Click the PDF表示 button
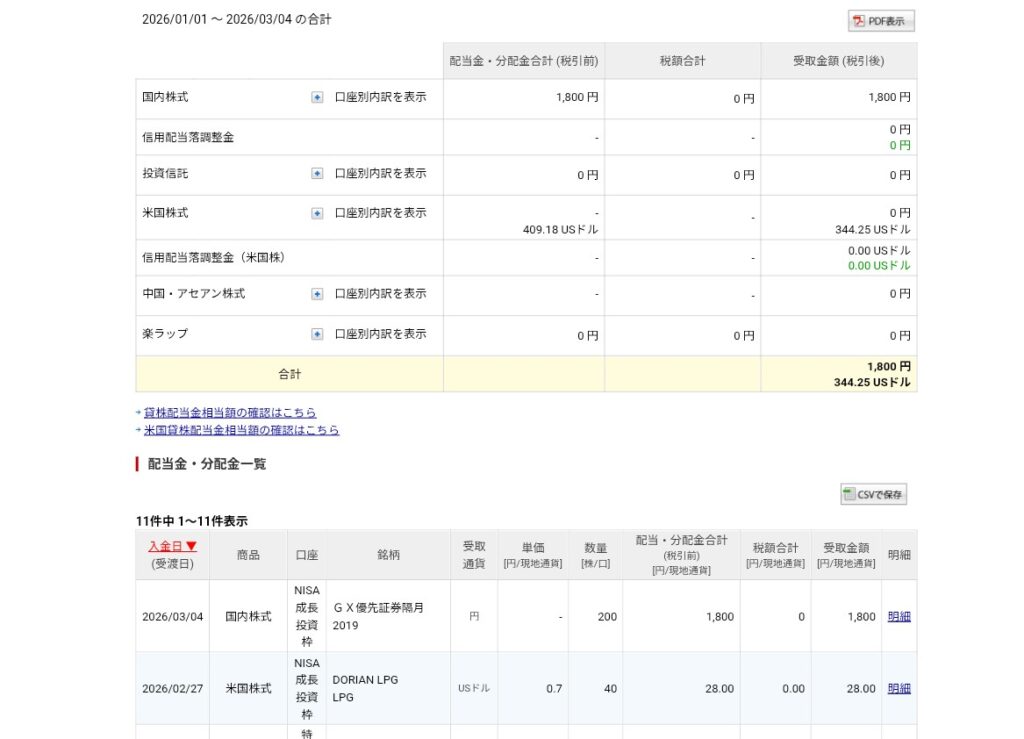The height and width of the screenshot is (739, 1024). coord(881,21)
